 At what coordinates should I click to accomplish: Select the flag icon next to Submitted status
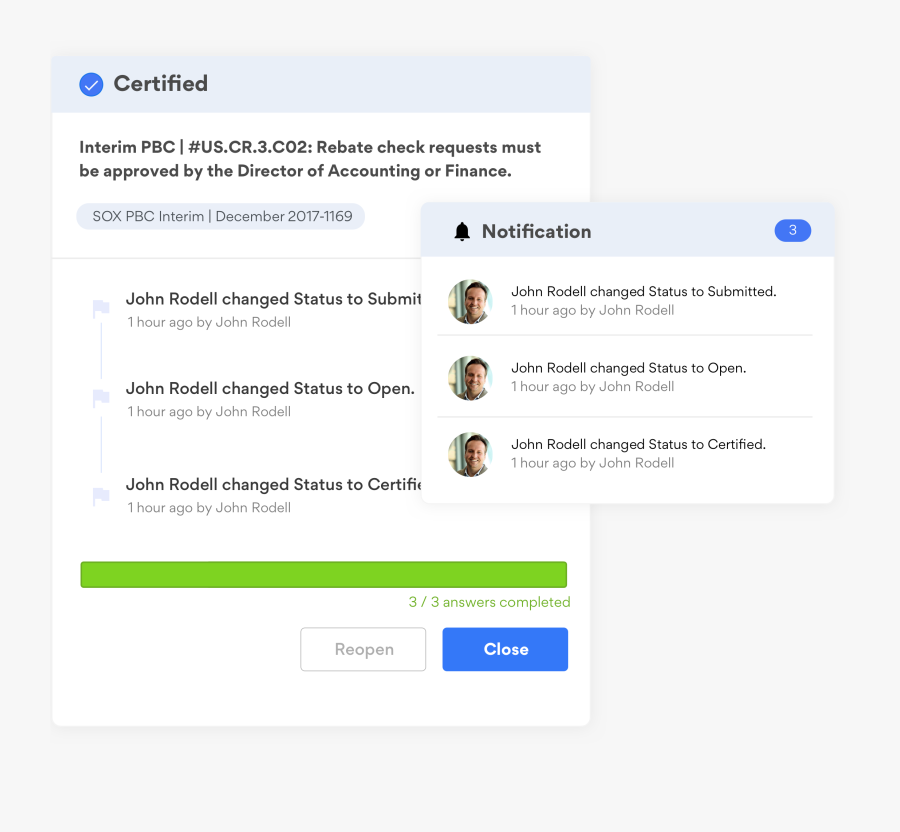tap(101, 308)
